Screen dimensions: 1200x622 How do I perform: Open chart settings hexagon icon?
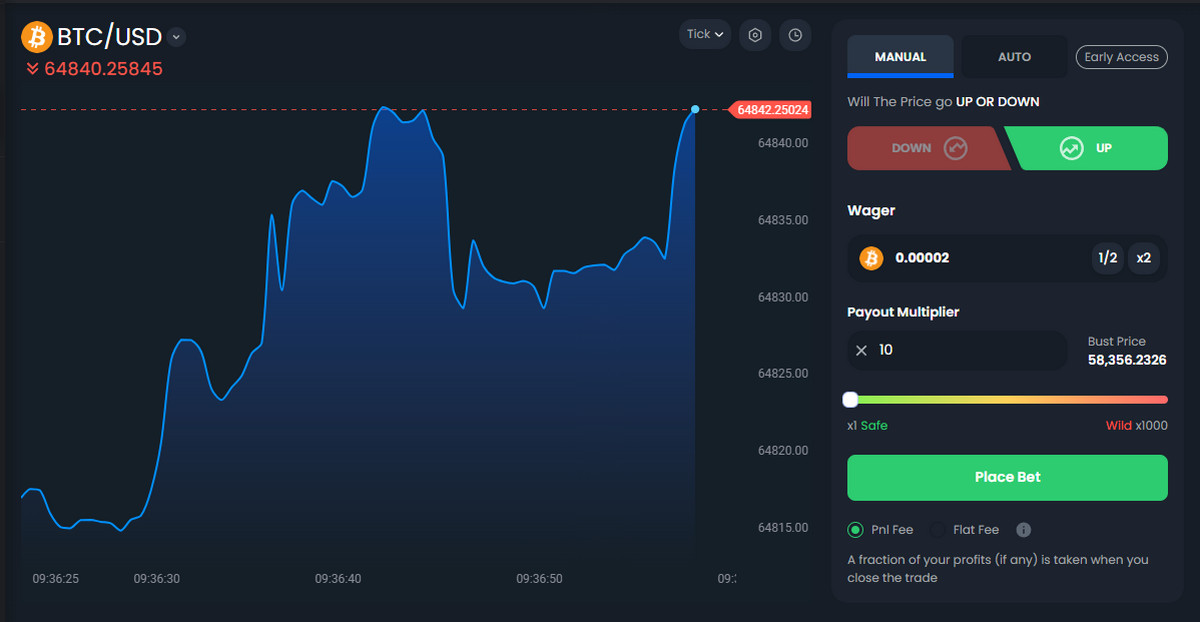(x=756, y=35)
